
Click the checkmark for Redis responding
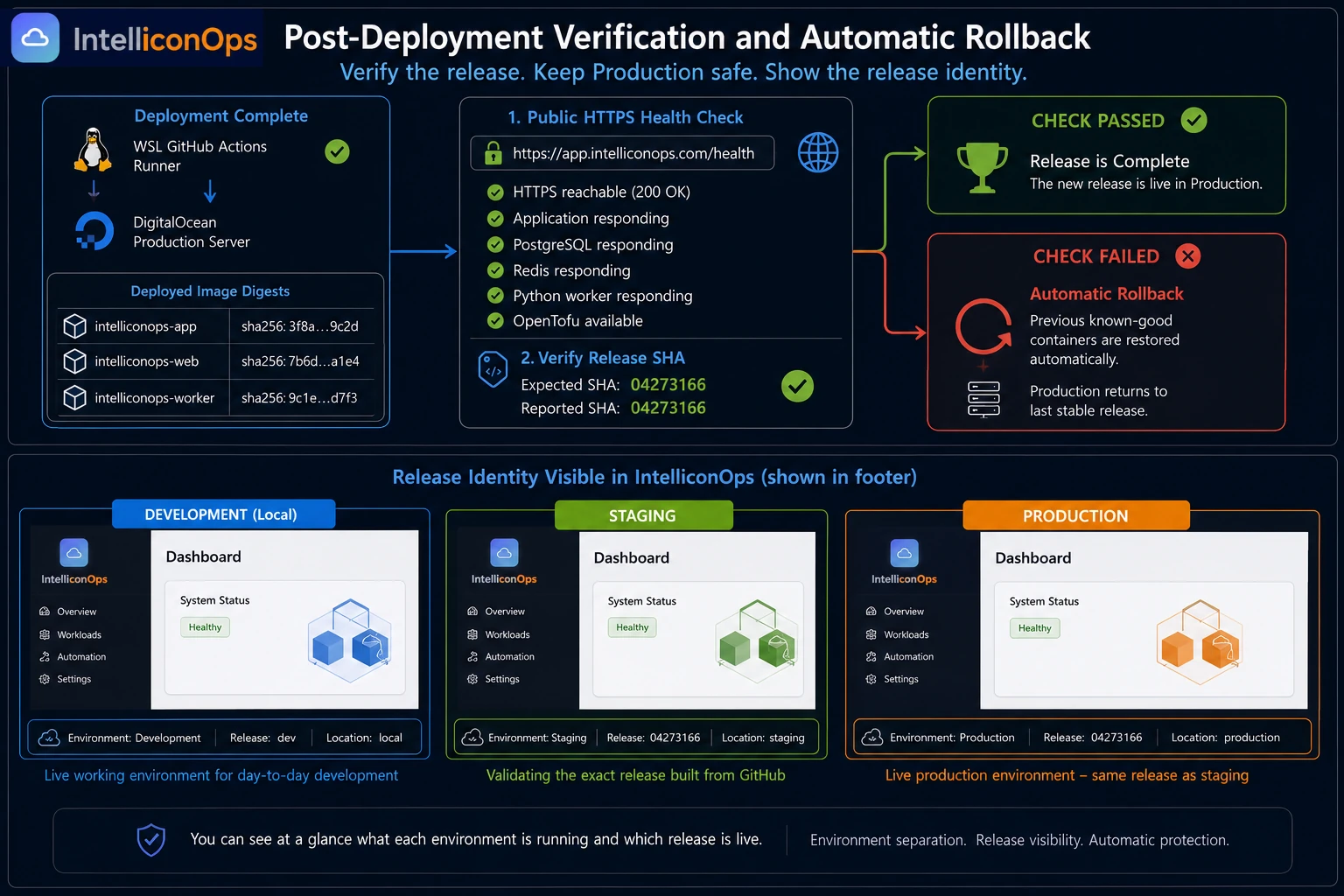[x=495, y=270]
